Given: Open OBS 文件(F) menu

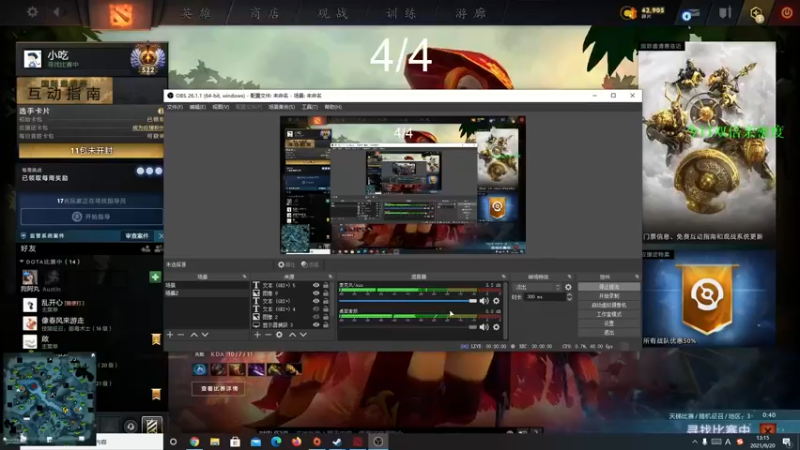Looking at the screenshot, I should point(174,107).
